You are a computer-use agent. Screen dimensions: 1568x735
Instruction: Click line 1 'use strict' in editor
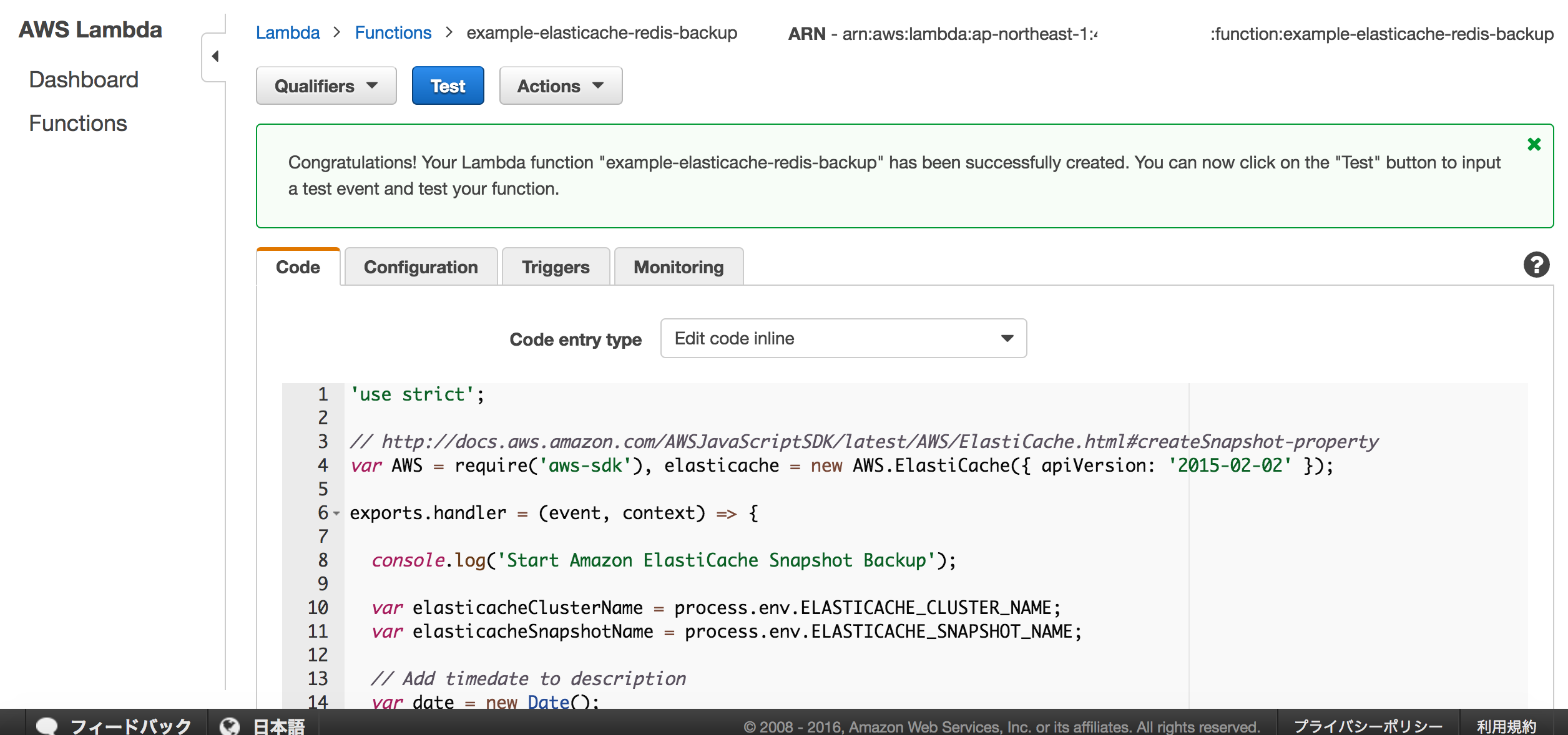417,394
